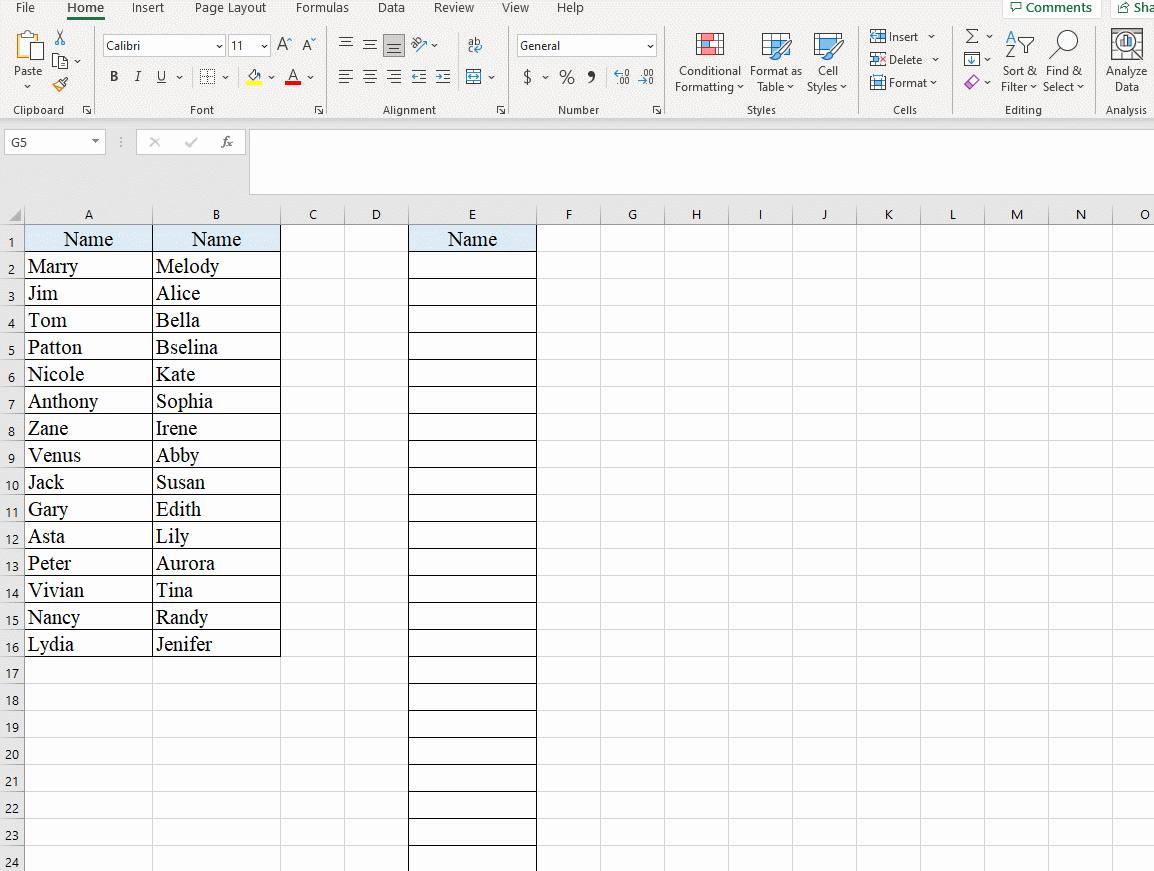Open the Page Layout tab

230,8
